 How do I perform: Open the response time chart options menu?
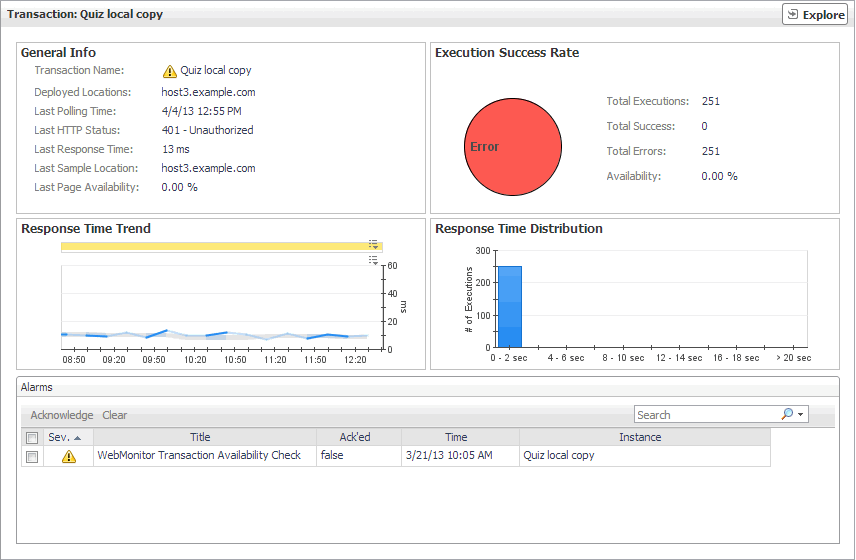coord(373,260)
